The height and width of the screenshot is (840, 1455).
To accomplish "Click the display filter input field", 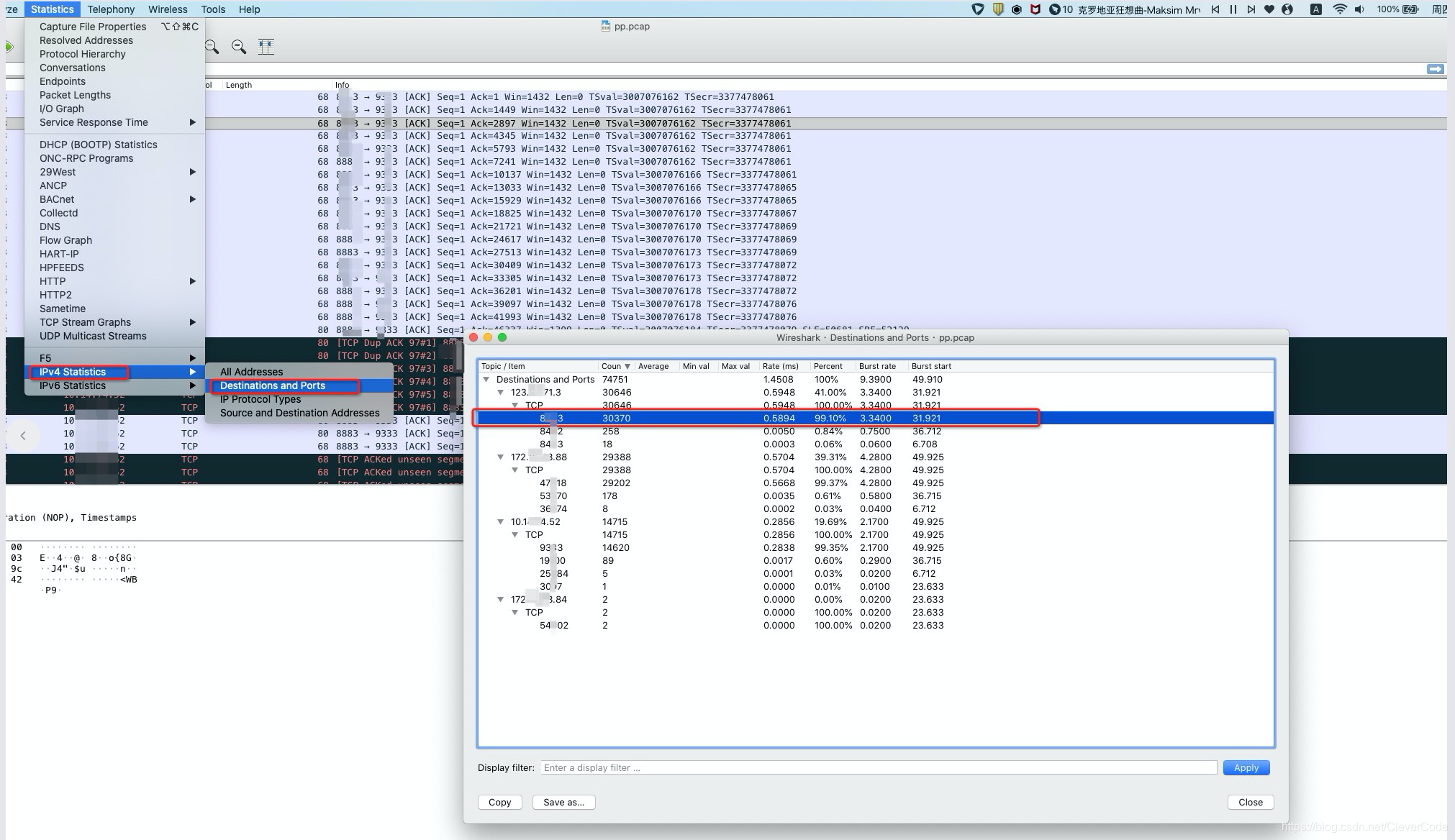I will tap(879, 767).
